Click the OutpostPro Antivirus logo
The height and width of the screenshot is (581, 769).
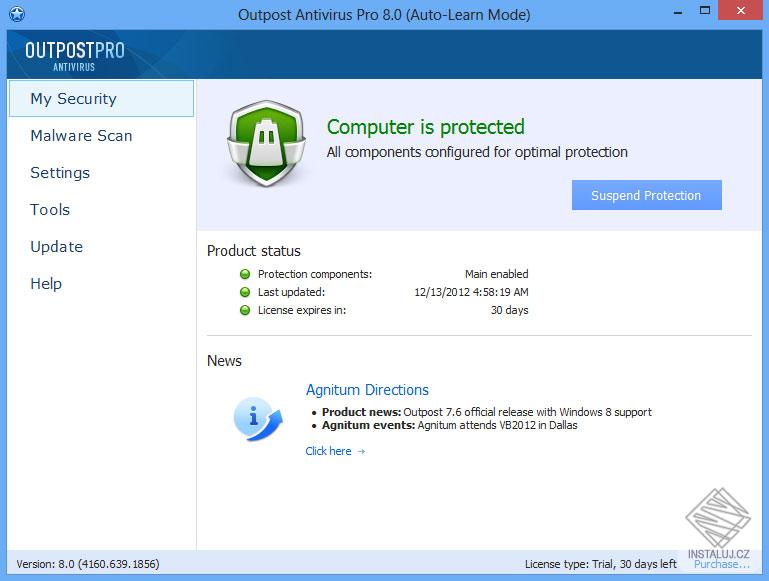(75, 56)
